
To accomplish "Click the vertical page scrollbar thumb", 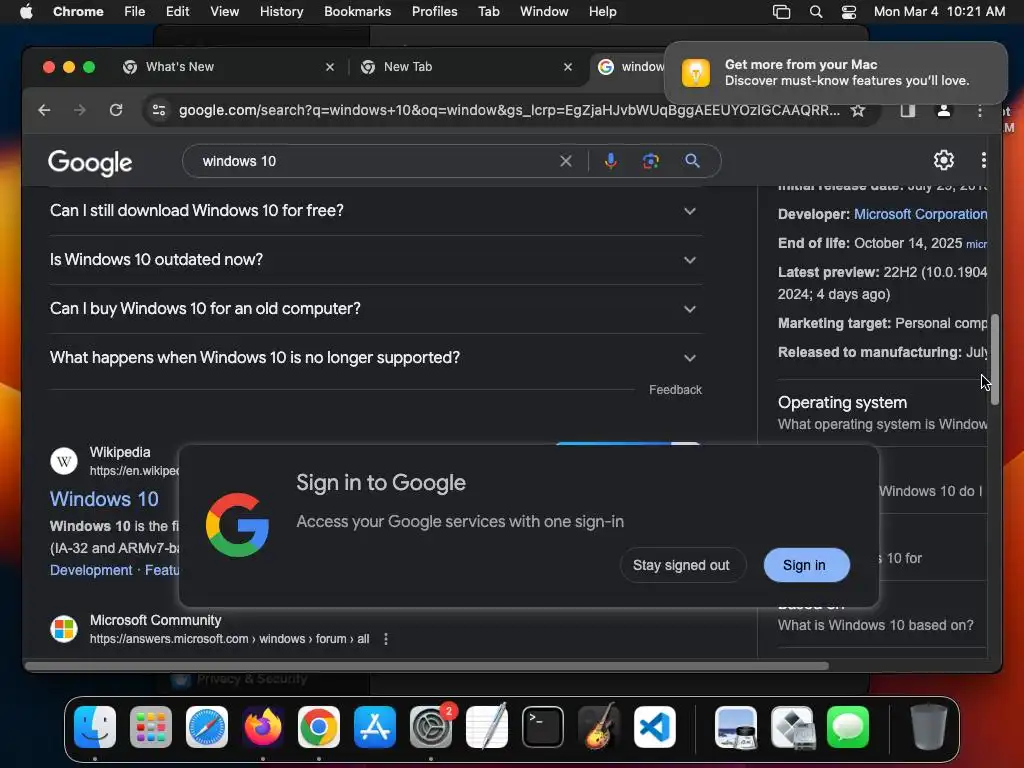I will pyautogui.click(x=995, y=360).
